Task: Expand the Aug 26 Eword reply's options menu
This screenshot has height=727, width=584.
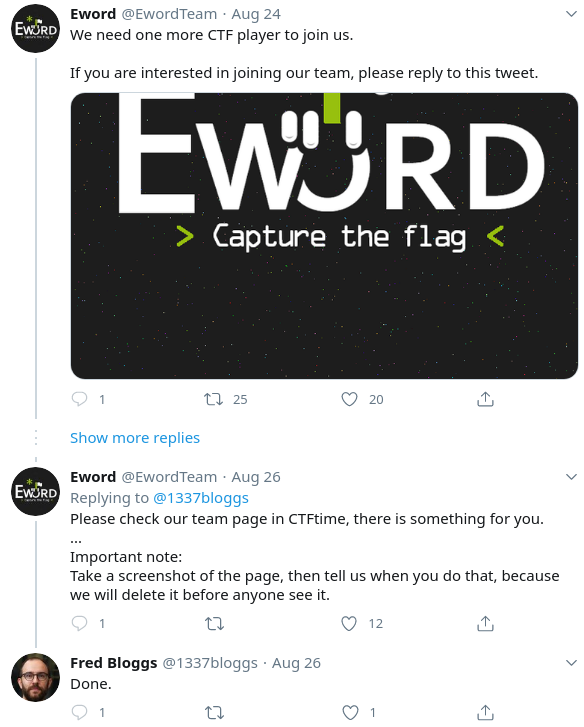Action: point(571,477)
